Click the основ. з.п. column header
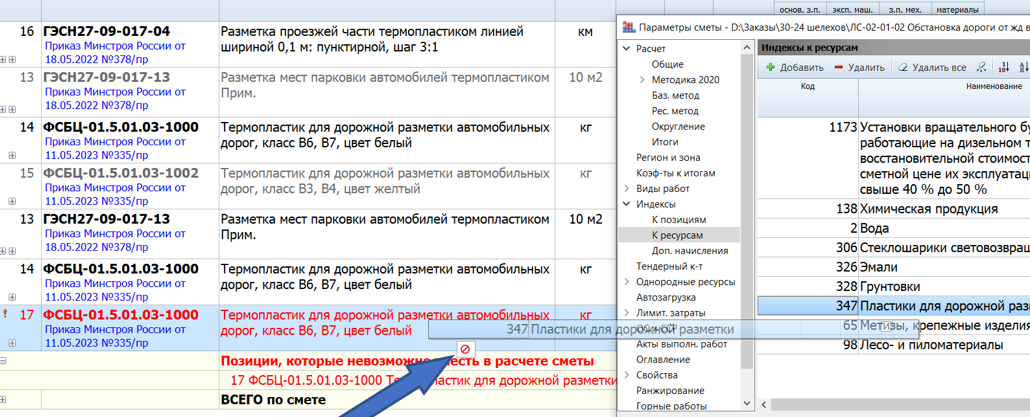 tap(800, 10)
